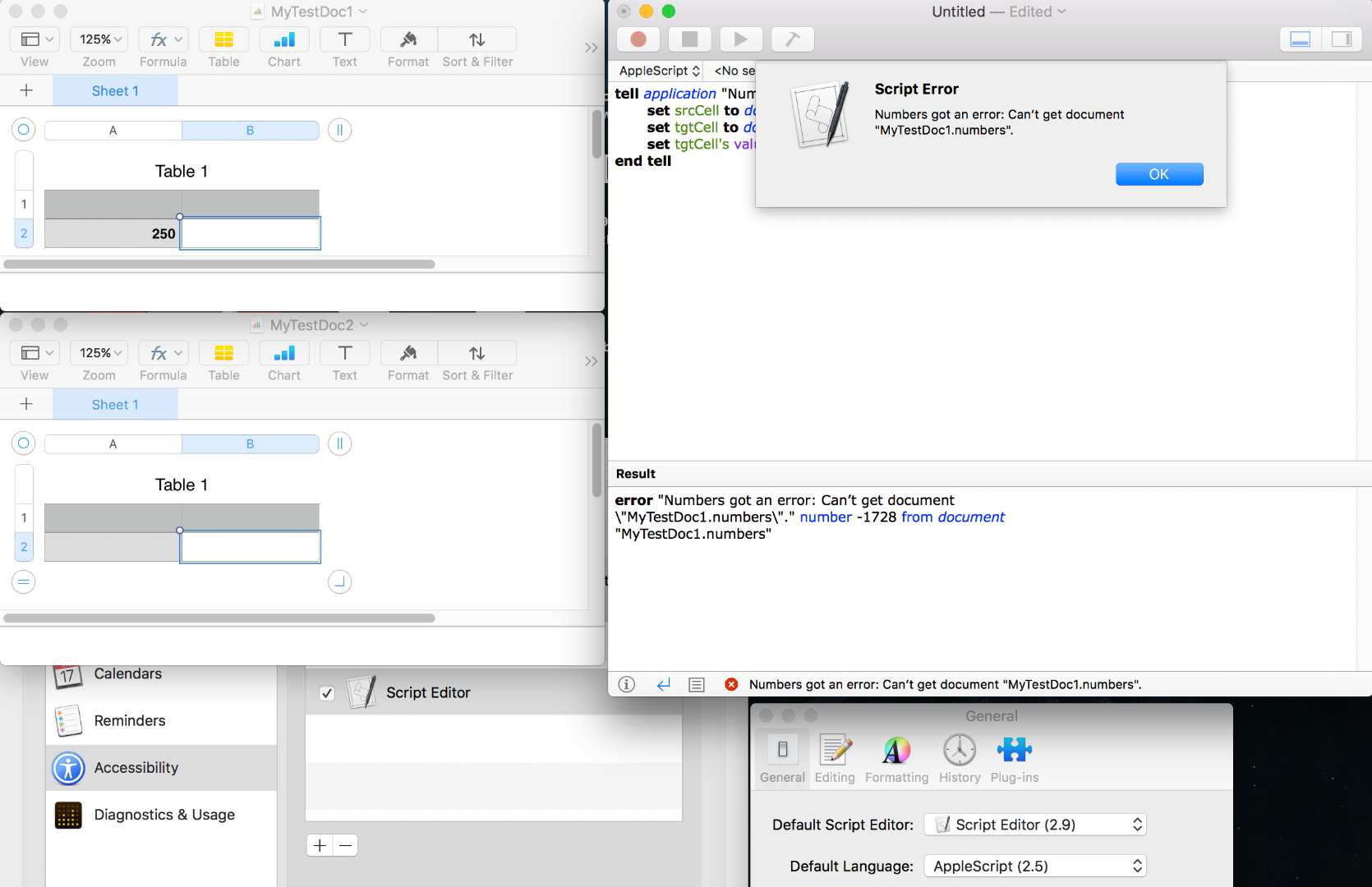Add a Text box in MyTestDoc1
Viewport: 1372px width, 887px height.
[345, 39]
